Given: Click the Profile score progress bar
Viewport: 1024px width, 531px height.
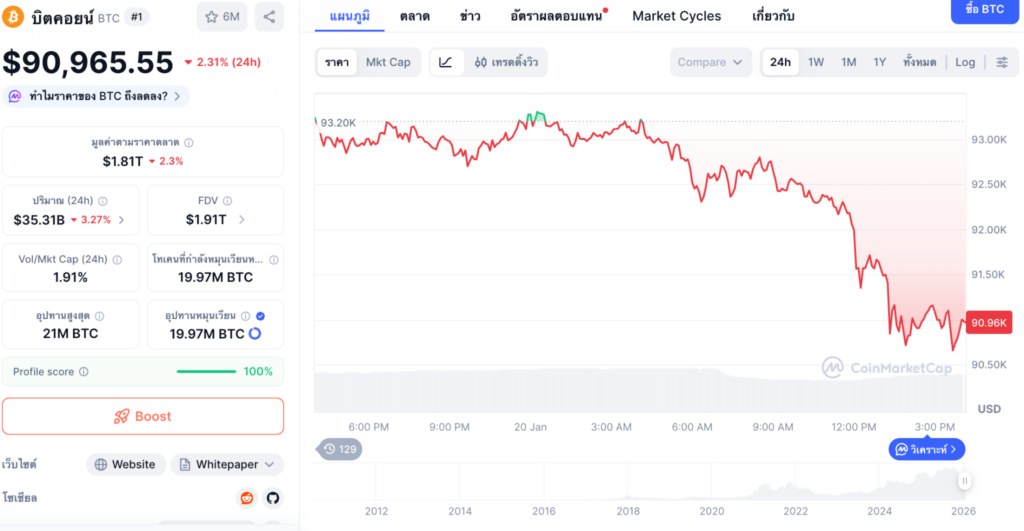Looking at the screenshot, I should click(206, 372).
